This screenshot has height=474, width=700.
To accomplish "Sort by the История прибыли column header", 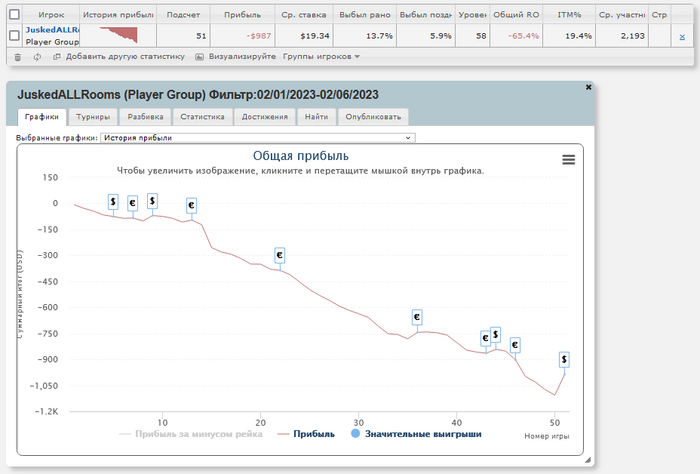I will point(118,15).
